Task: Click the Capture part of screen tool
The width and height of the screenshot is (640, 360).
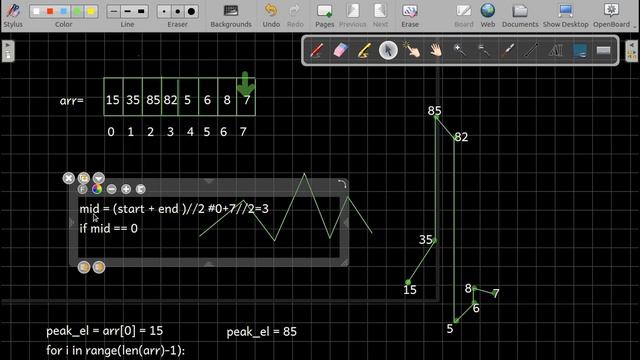Action: coord(580,51)
